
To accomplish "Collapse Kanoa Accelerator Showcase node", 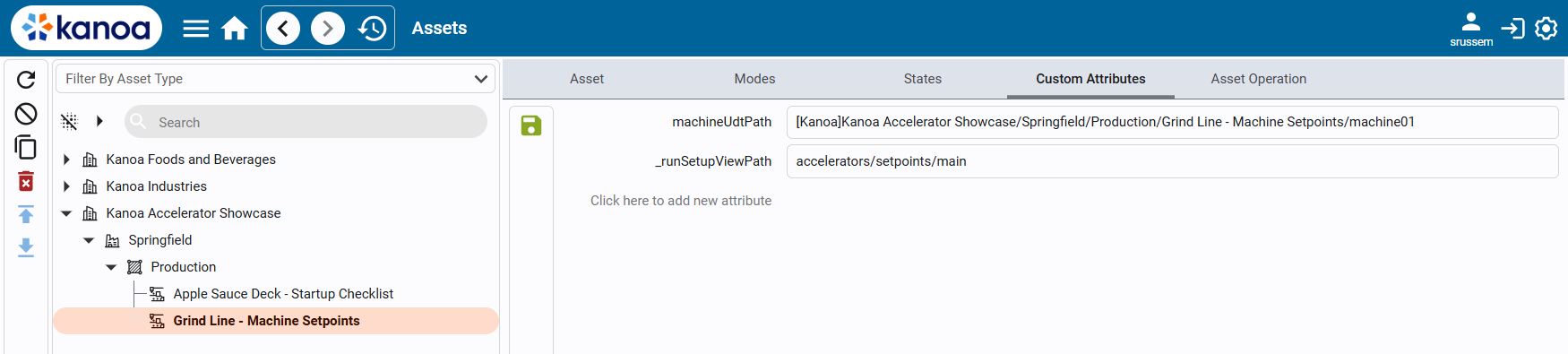I will (x=66, y=213).
